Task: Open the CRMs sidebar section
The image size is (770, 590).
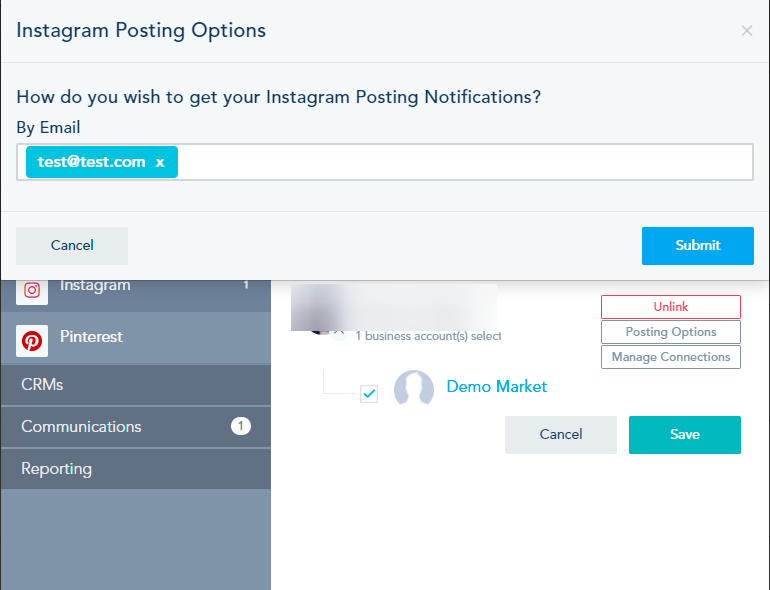Action: 136,384
